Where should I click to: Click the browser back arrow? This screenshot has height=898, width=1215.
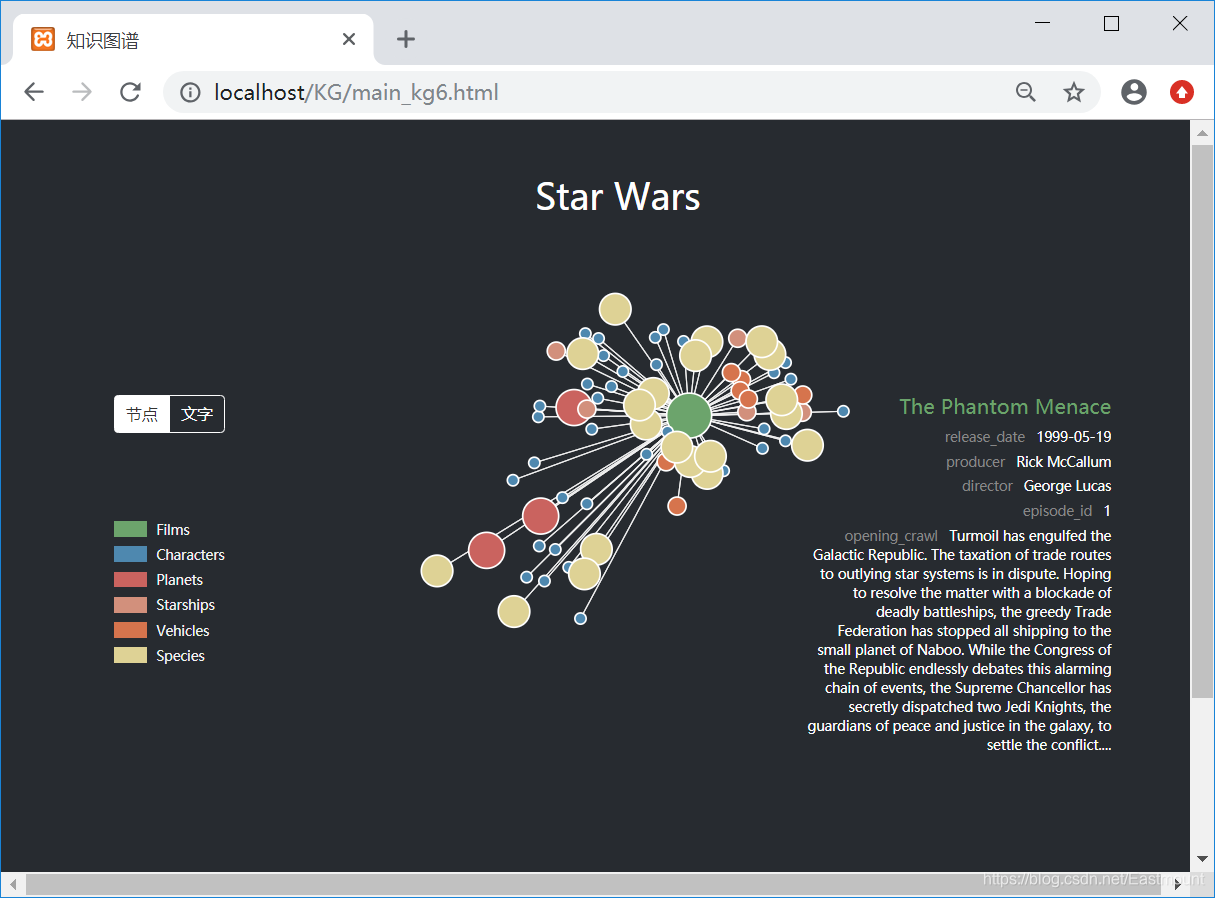[x=34, y=93]
